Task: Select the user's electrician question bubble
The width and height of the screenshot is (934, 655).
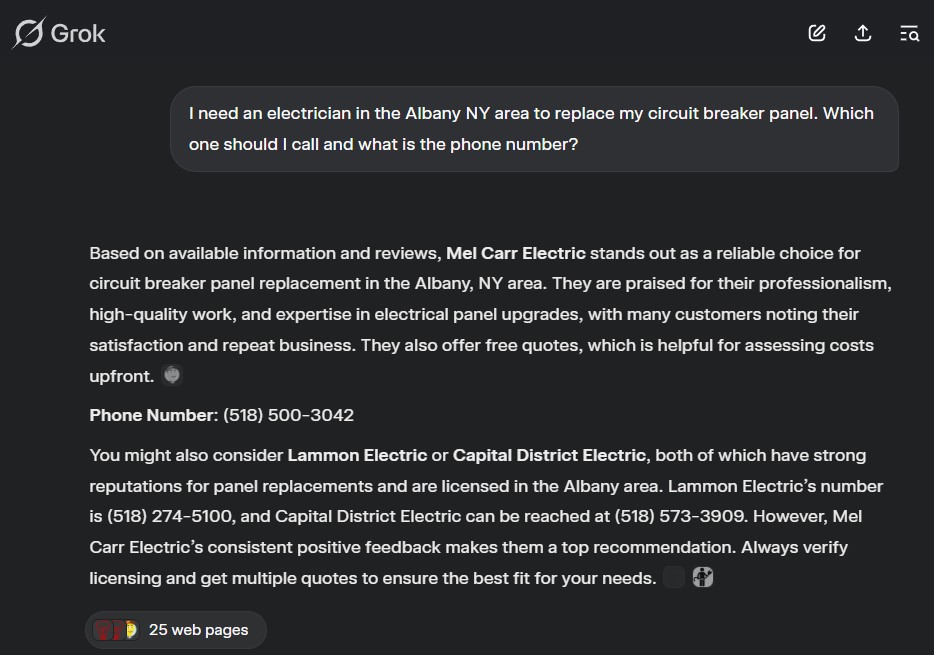Action: 534,129
